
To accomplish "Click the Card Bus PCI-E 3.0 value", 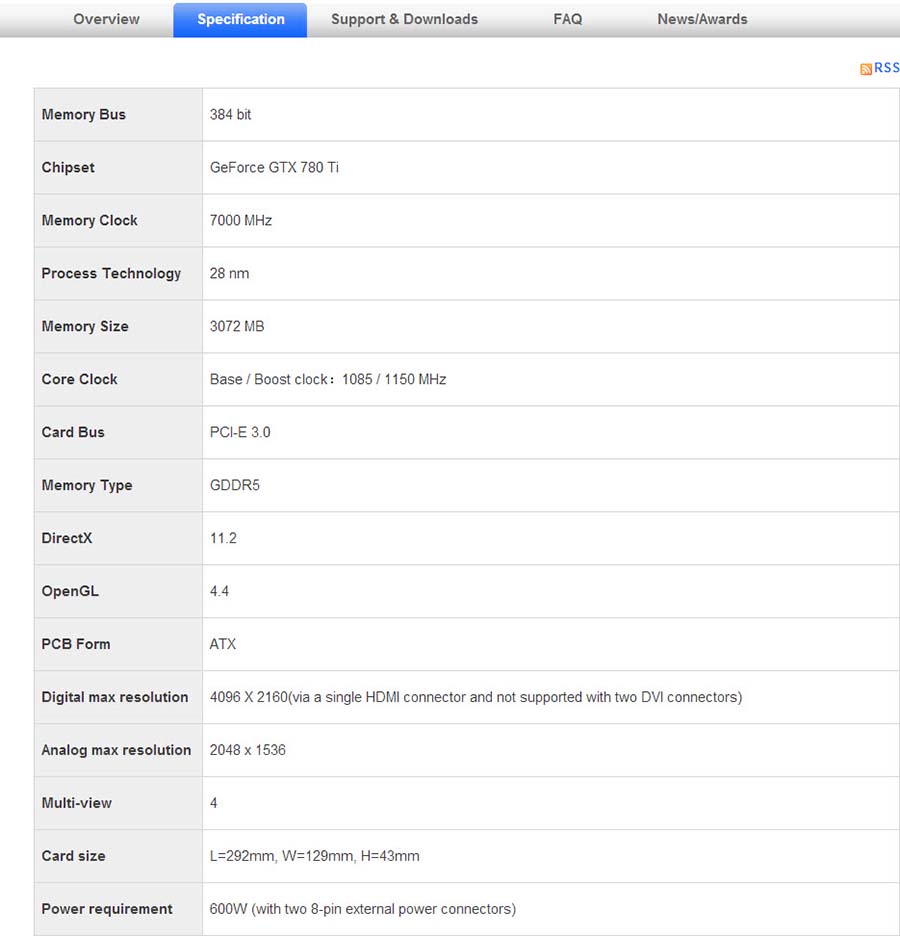I will point(240,433).
